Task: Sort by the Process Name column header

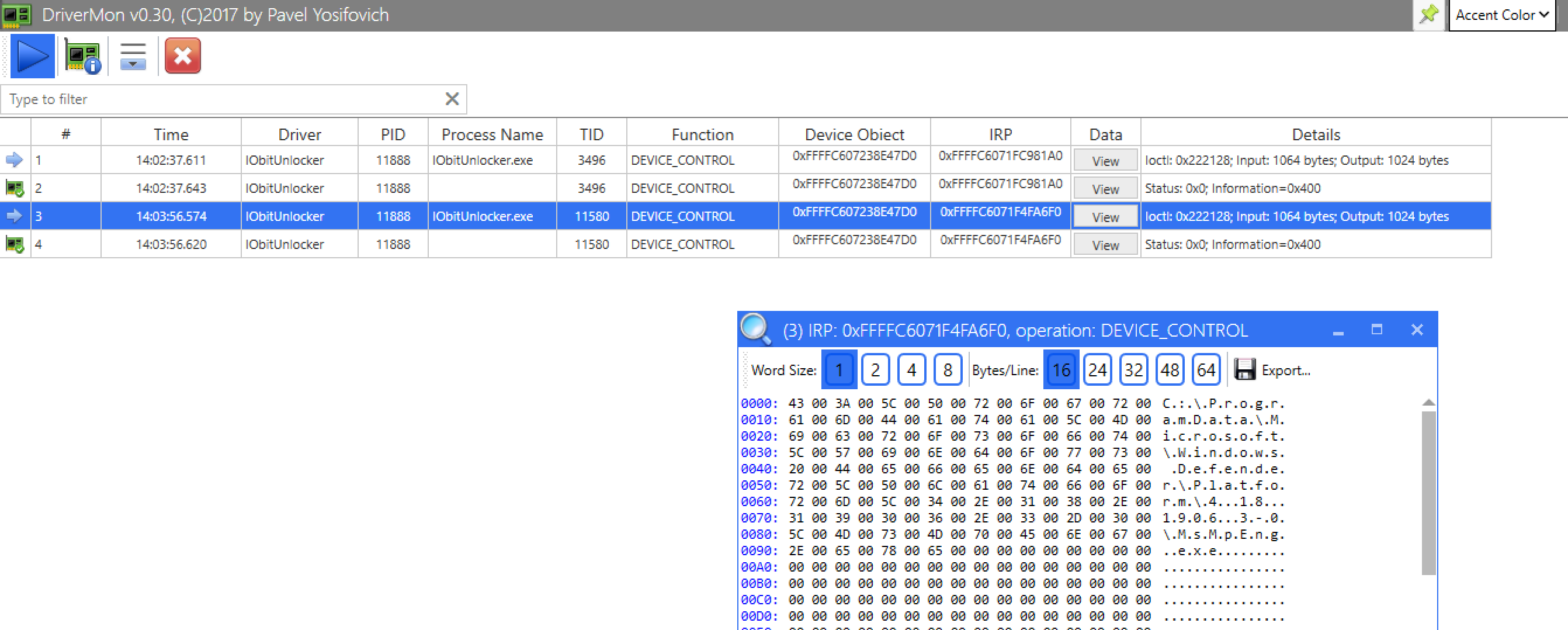Action: tap(492, 134)
